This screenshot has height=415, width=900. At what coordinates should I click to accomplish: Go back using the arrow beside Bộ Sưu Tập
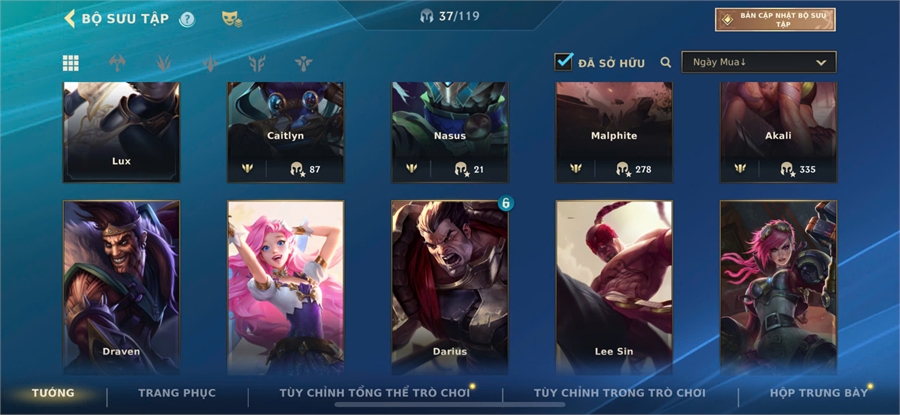69,18
